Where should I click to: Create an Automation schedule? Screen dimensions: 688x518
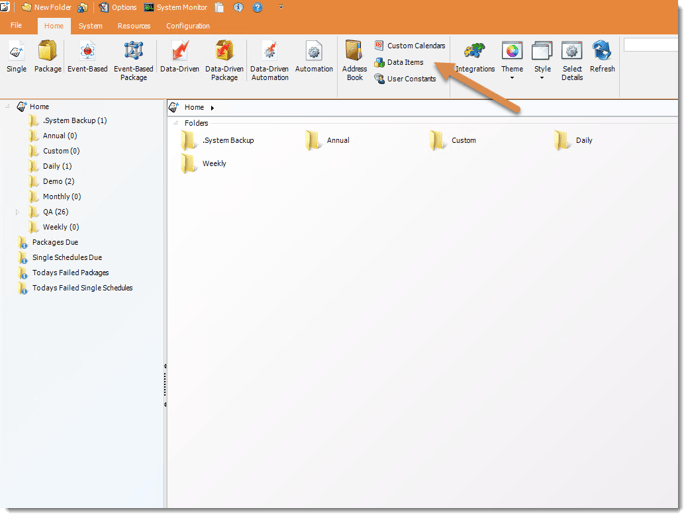pyautogui.click(x=314, y=57)
